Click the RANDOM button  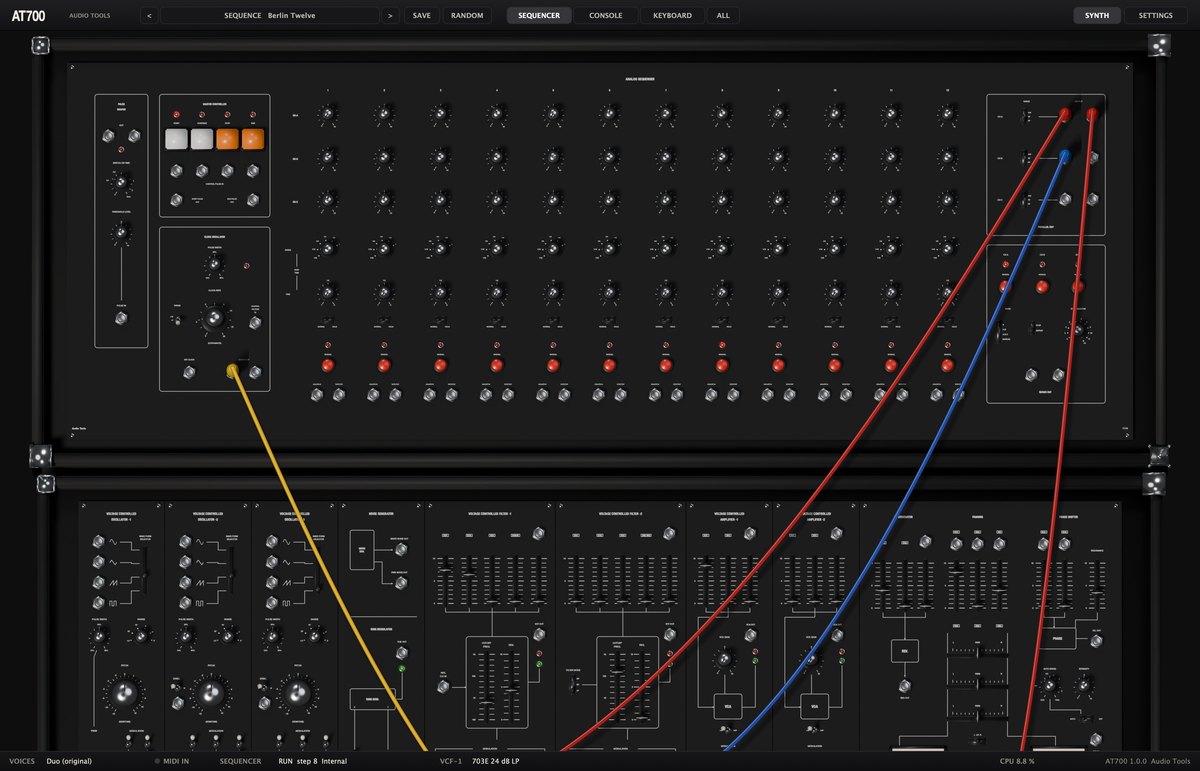click(467, 16)
